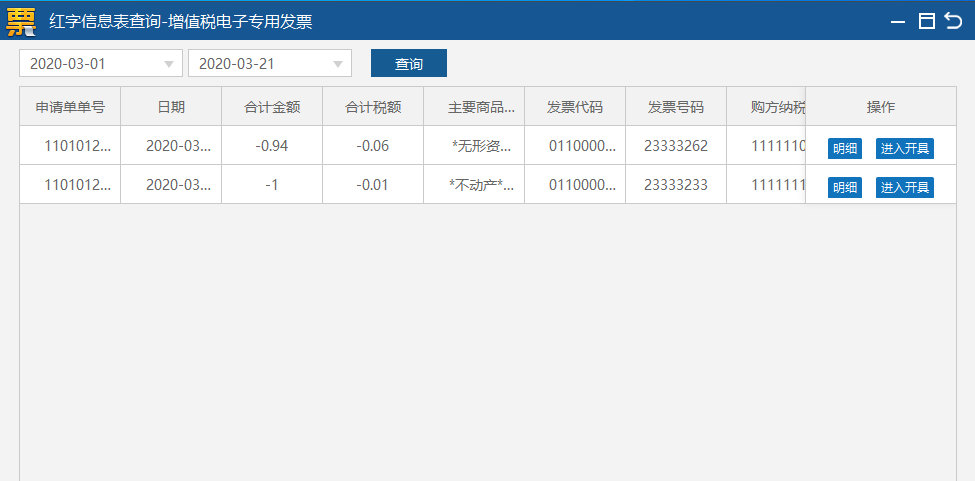Select the *不动产* goods cell
The height and width of the screenshot is (481, 975).
(x=474, y=185)
